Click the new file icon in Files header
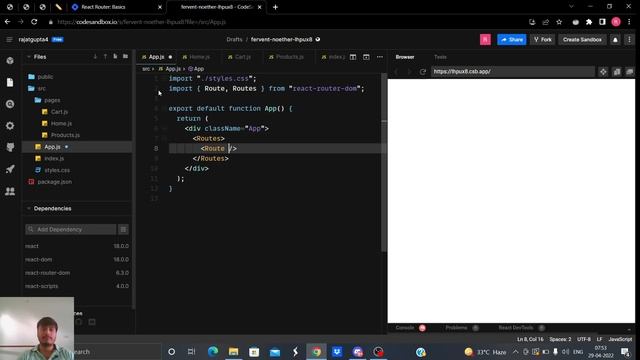 pyautogui.click(x=115, y=57)
